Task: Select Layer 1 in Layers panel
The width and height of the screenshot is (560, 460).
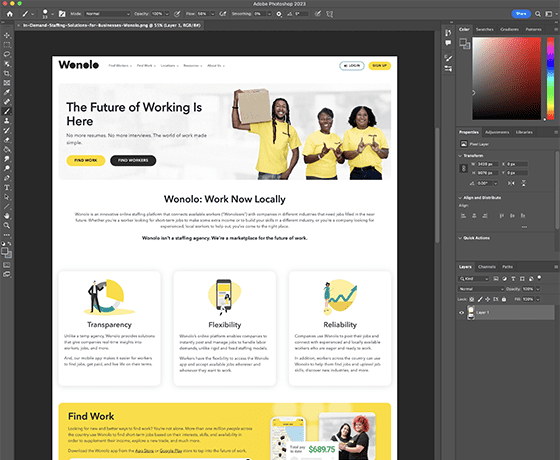Action: [x=506, y=312]
